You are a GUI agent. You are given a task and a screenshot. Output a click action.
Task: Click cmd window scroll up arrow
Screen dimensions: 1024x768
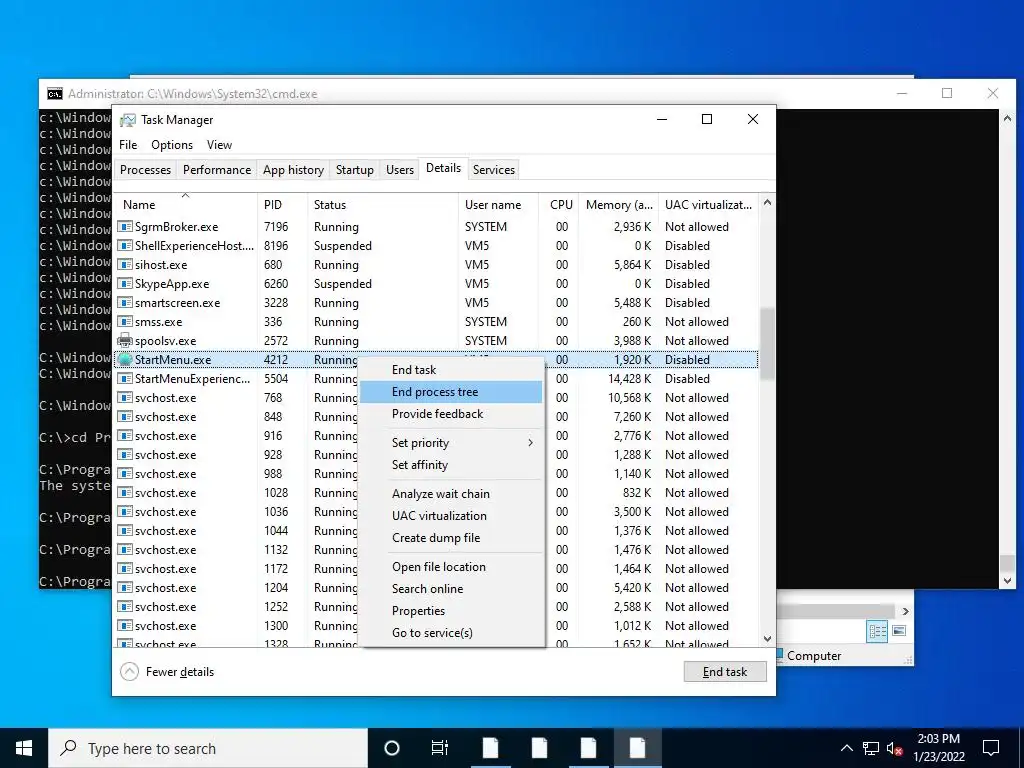pos(1007,118)
